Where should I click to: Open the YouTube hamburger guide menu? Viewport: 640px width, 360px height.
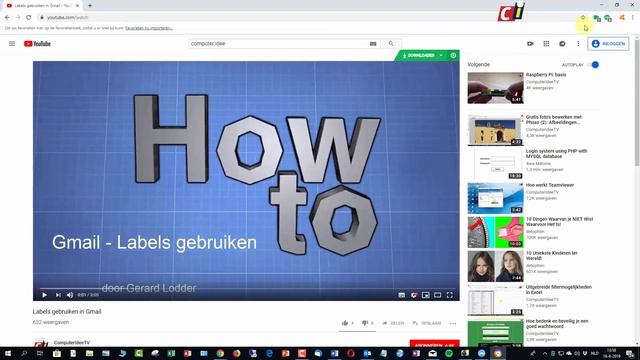point(12,44)
